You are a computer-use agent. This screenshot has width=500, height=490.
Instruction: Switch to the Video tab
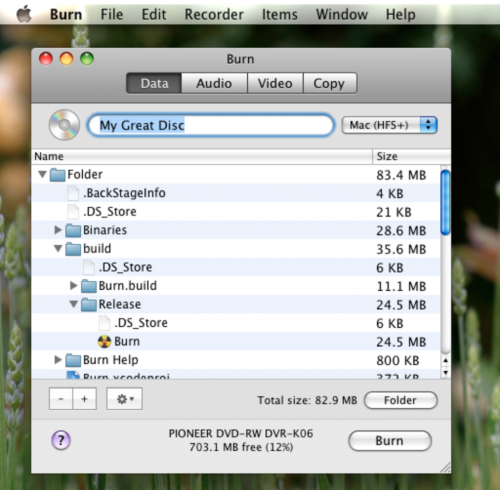pyautogui.click(x=275, y=83)
